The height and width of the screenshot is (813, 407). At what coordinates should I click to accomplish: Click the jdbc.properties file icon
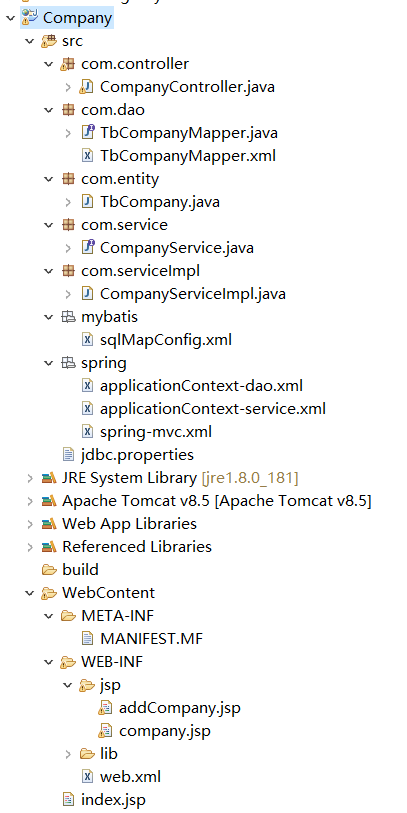pyautogui.click(x=68, y=455)
